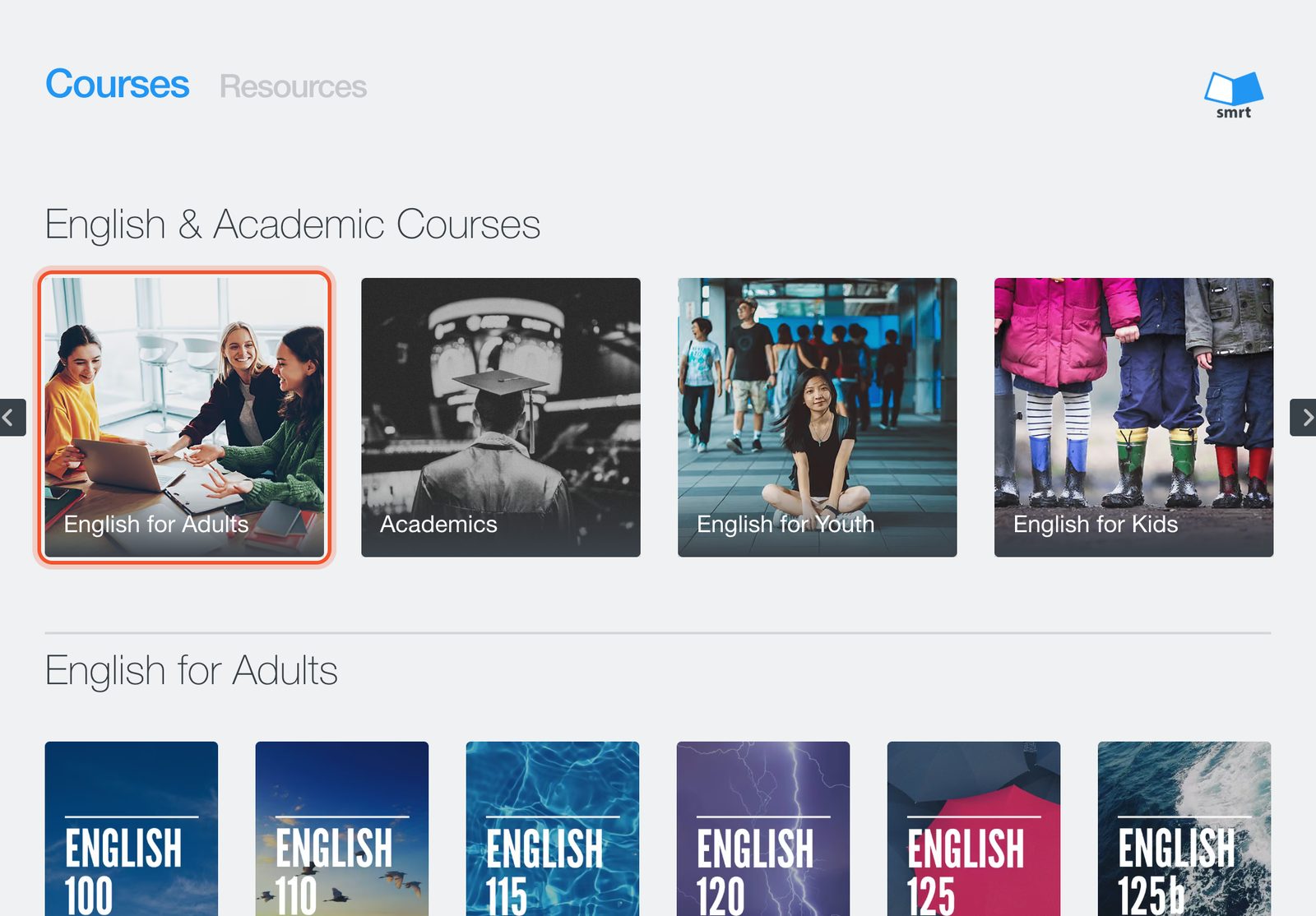This screenshot has width=1316, height=916.
Task: Open the English 120 course
Action: [x=763, y=829]
